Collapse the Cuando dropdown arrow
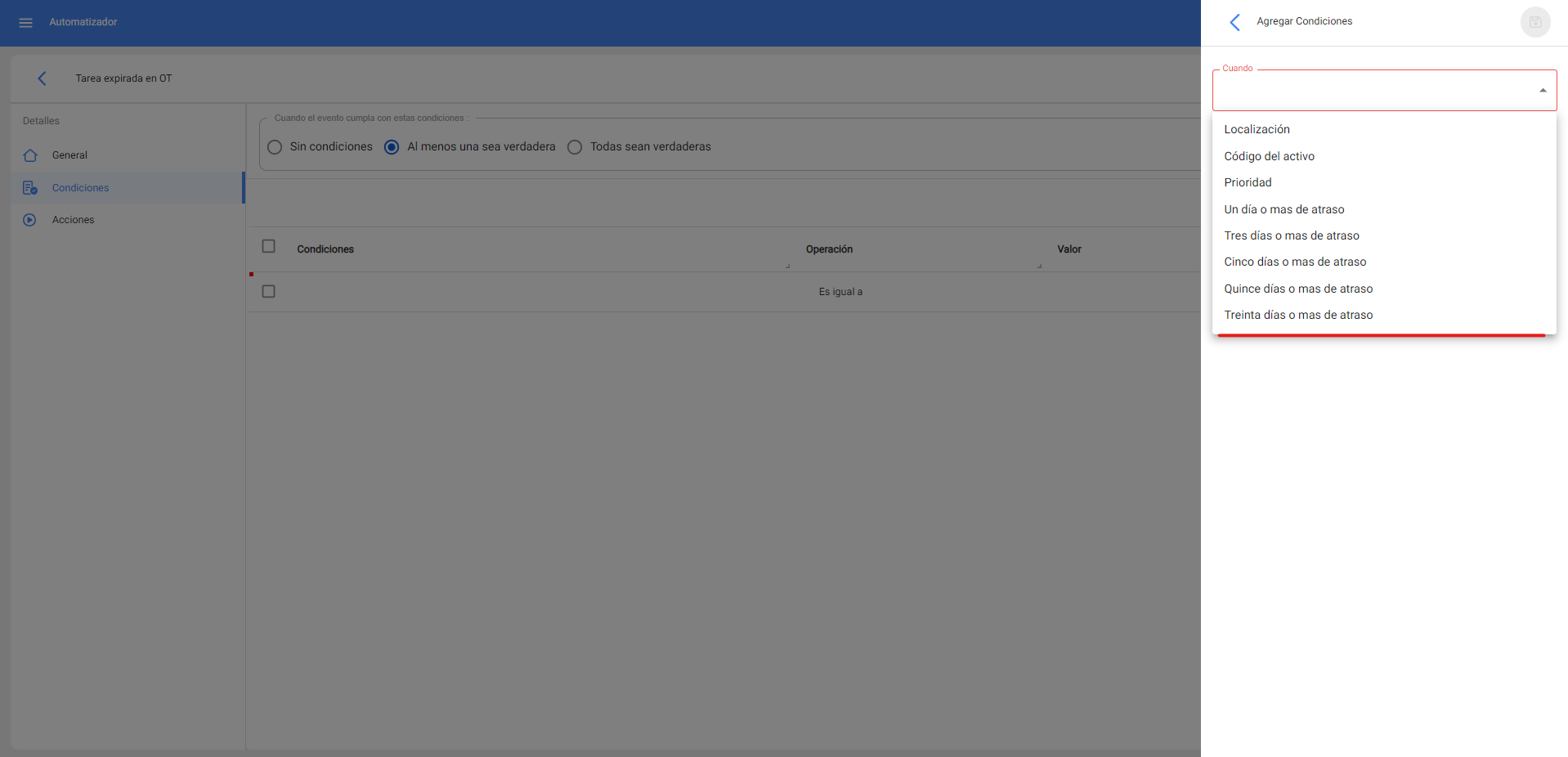The height and width of the screenshot is (757, 1568). tap(1542, 91)
